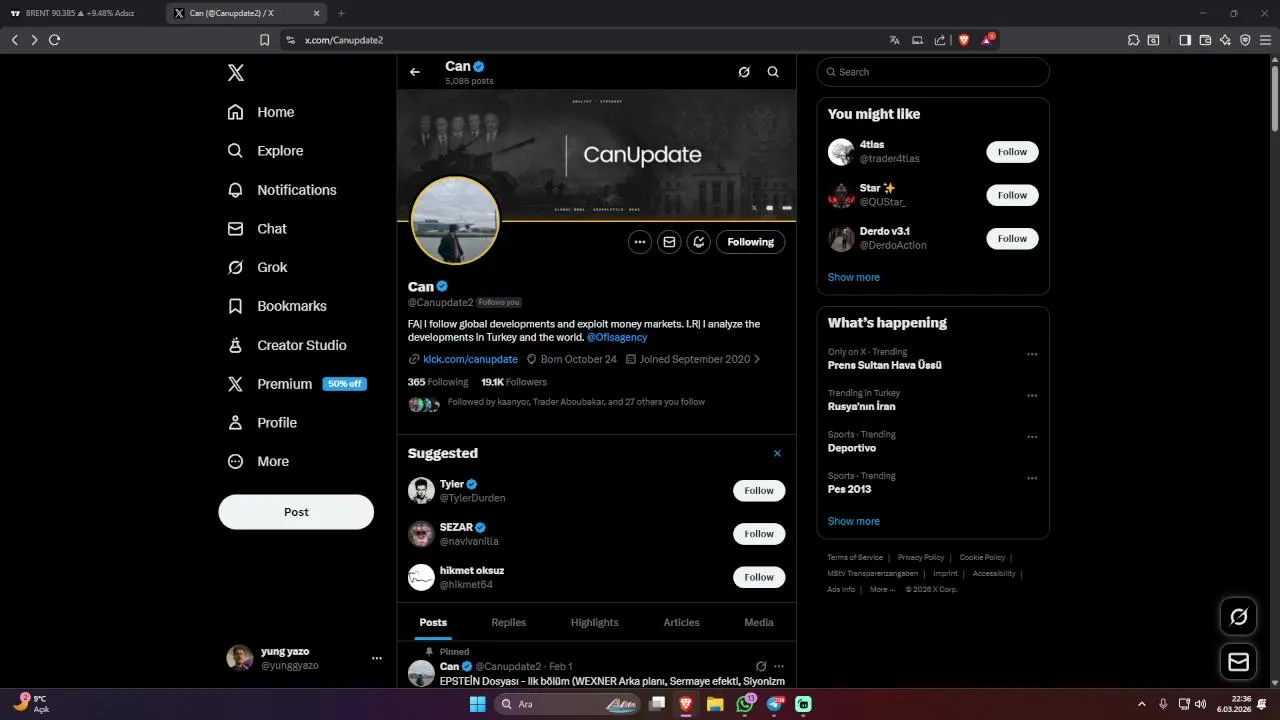The image size is (1280, 720).
Task: Open Followed by kaanyor and others link
Action: pyautogui.click(x=576, y=402)
